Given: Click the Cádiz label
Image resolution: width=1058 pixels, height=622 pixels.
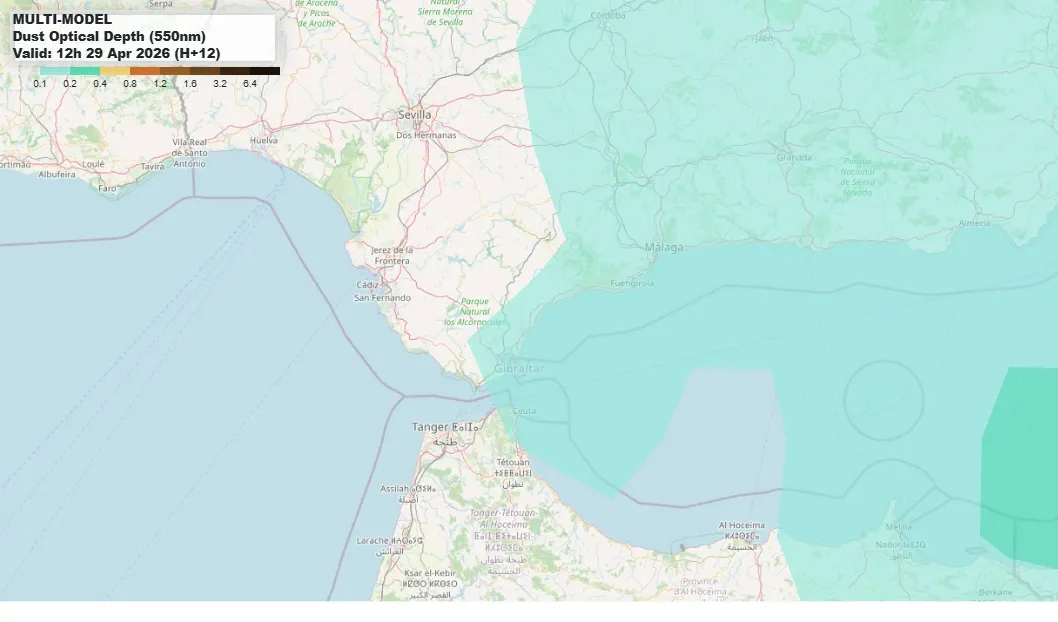Looking at the screenshot, I should (370, 283).
